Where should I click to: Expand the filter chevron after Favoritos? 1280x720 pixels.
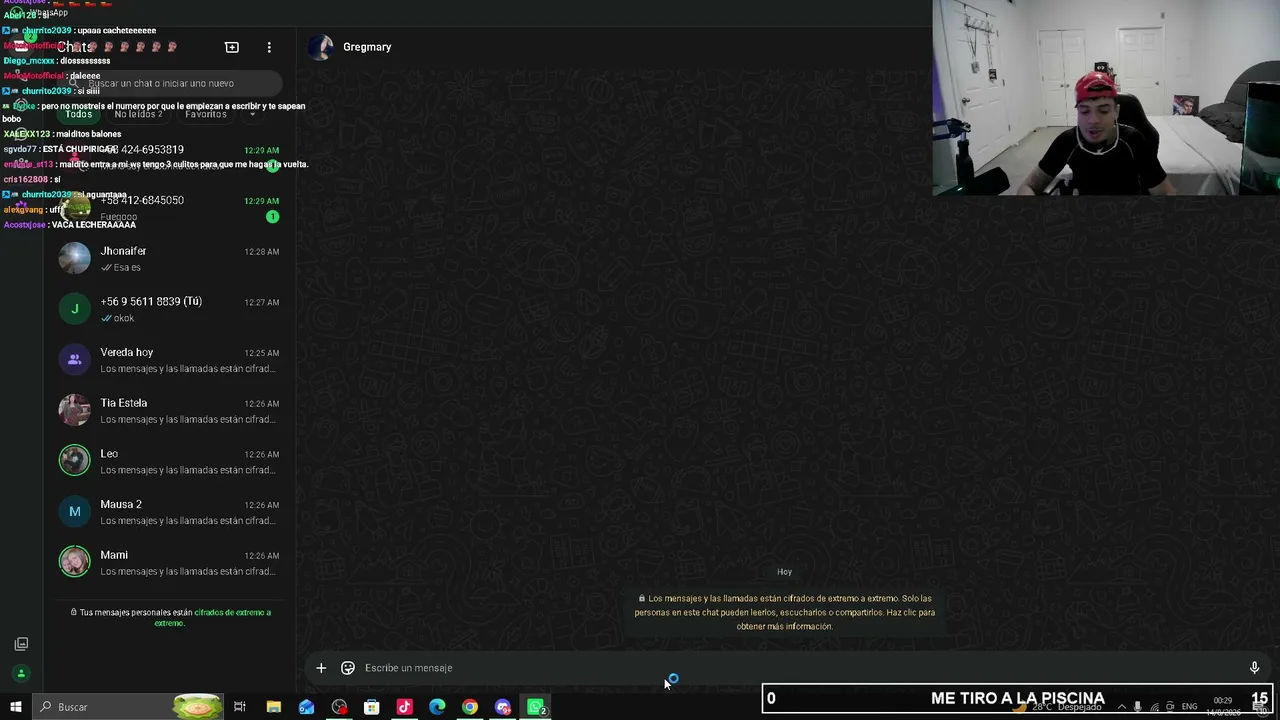tap(252, 114)
